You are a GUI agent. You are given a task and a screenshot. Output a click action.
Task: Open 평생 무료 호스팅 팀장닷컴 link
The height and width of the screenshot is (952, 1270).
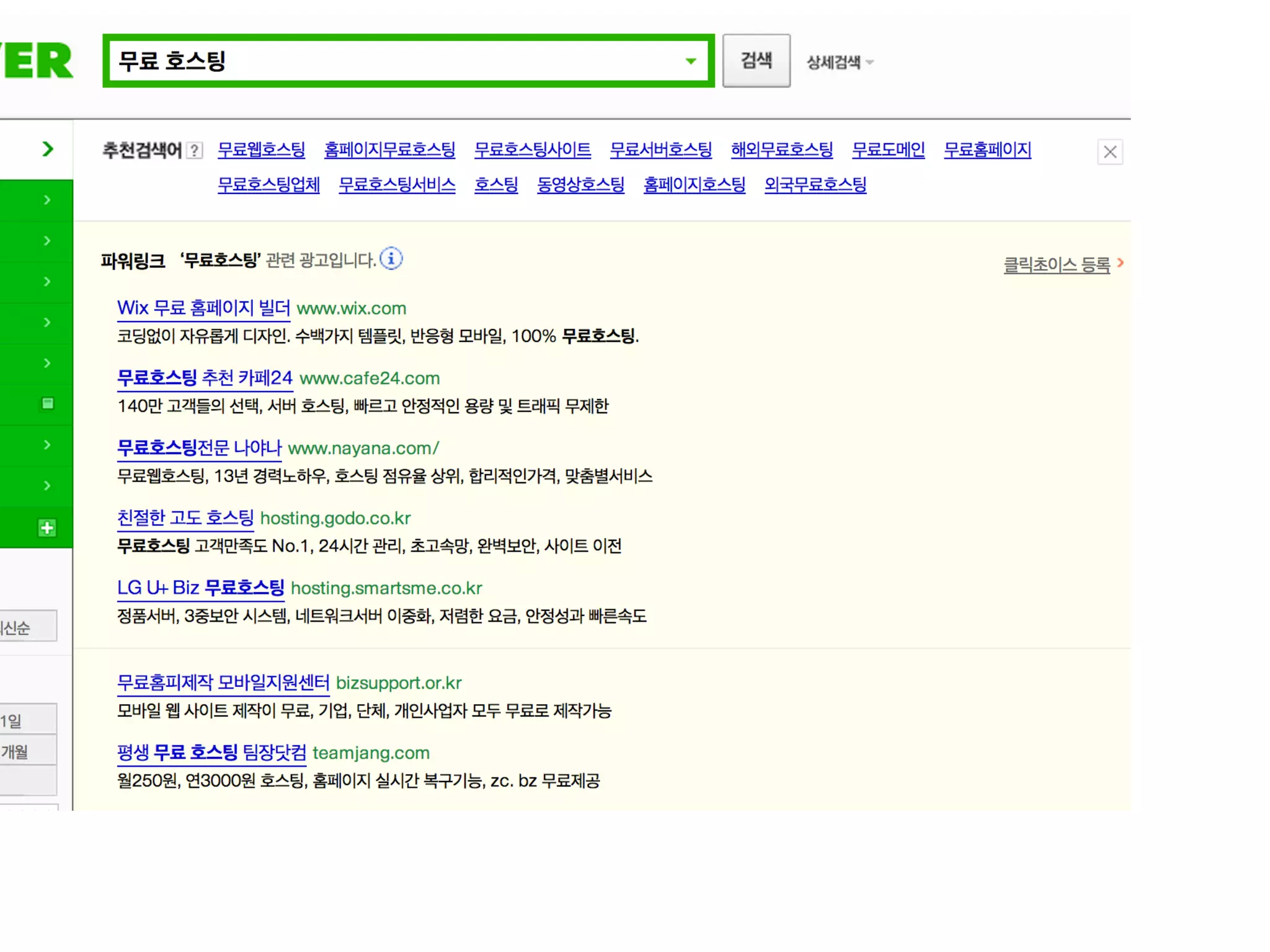[x=211, y=752]
